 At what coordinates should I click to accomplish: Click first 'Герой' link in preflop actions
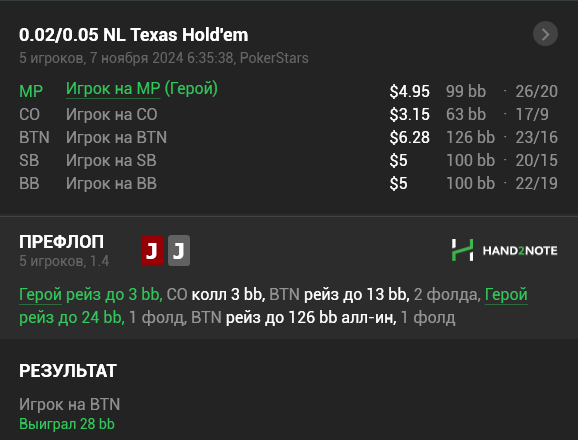[x=40, y=294]
